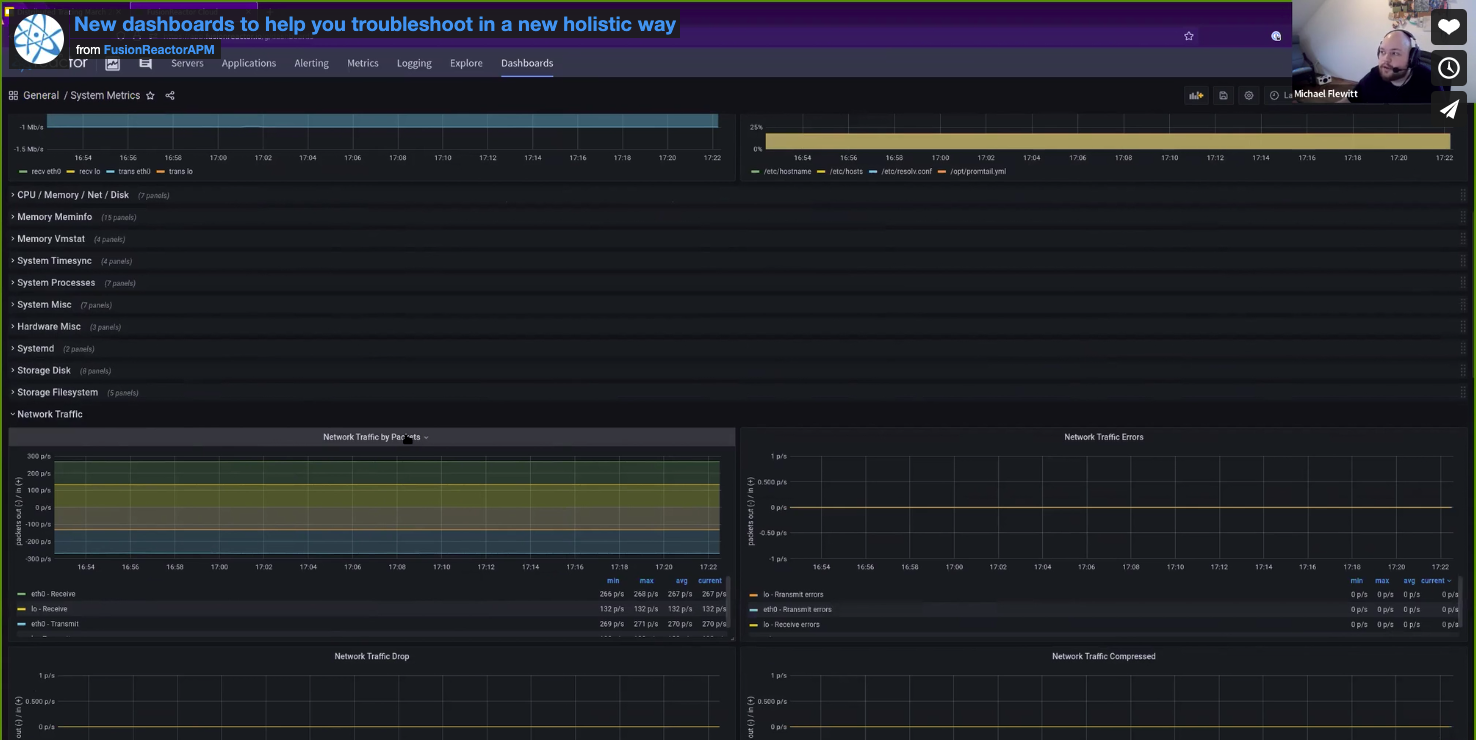Toggle /etc/hostname legend series
1476x740 pixels.
pyautogui.click(x=787, y=172)
